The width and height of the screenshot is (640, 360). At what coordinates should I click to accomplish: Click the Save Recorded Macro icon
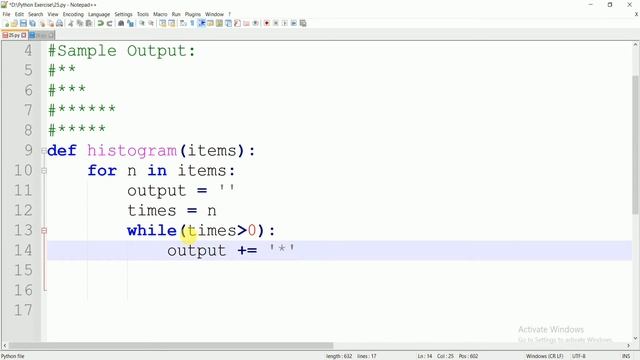(x=303, y=23)
